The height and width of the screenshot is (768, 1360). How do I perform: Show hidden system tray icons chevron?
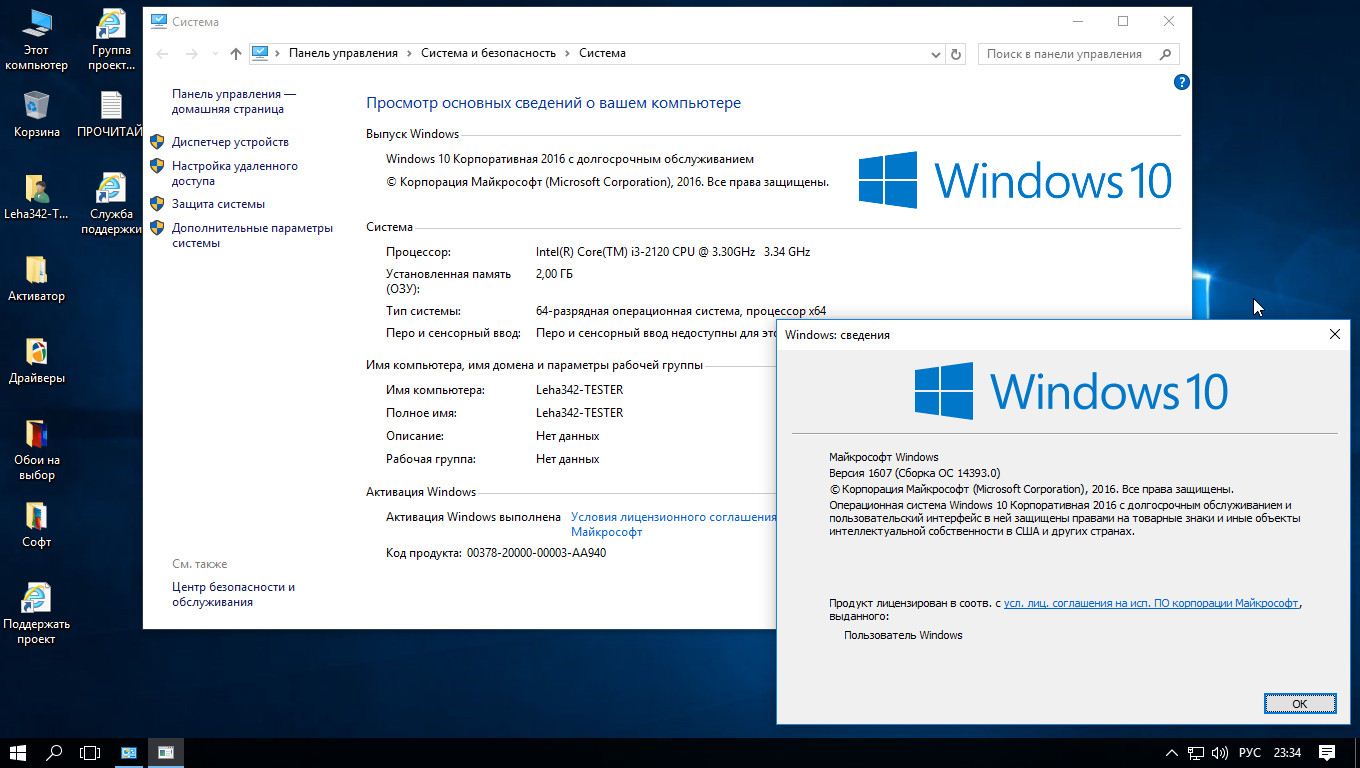(1172, 752)
